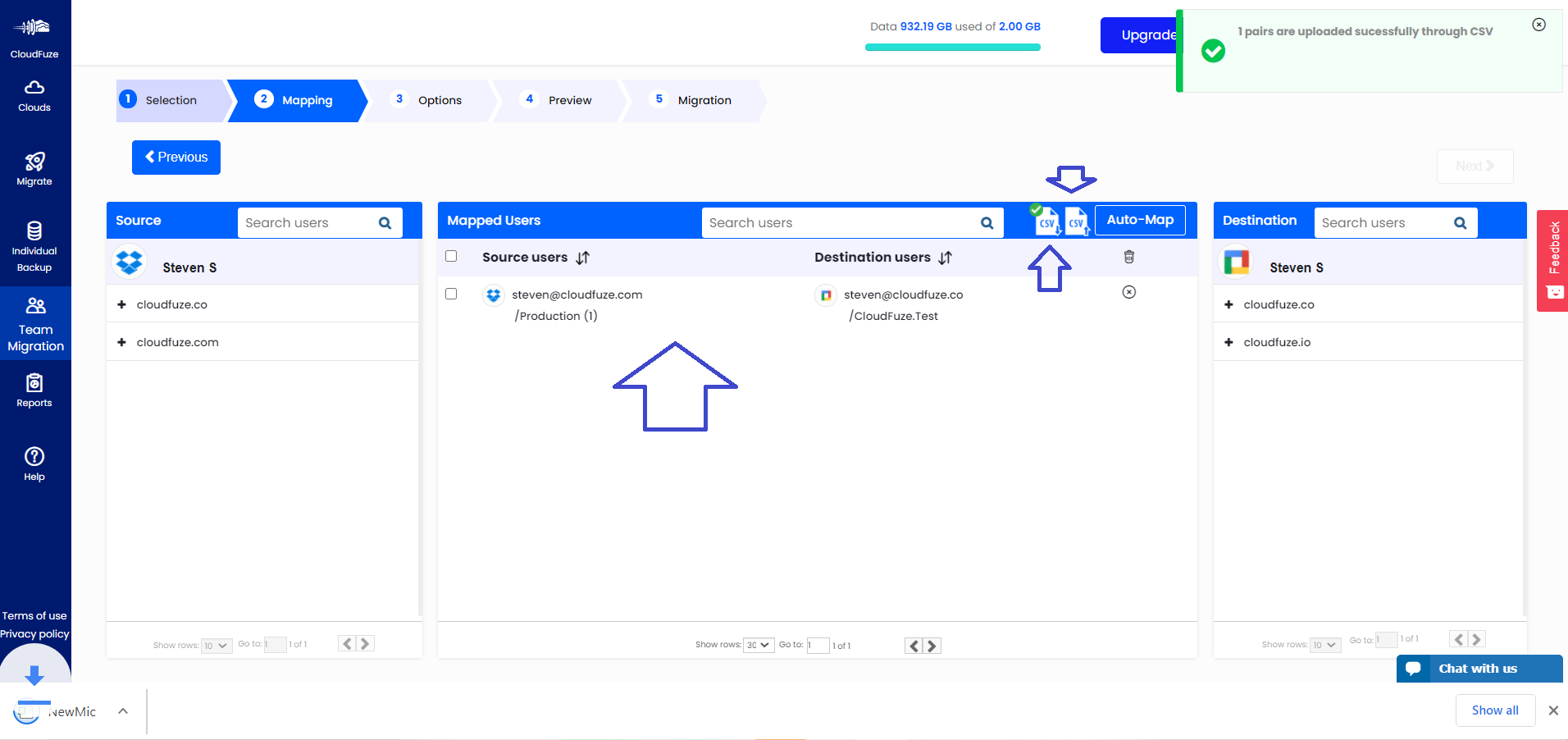Image resolution: width=1568 pixels, height=740 pixels.
Task: Open Individual Backup in sidebar
Action: click(x=34, y=247)
